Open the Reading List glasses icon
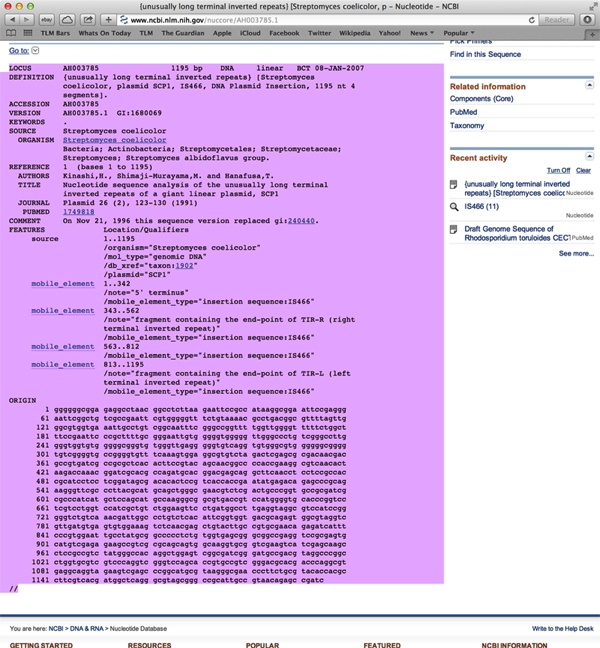 coord(8,33)
